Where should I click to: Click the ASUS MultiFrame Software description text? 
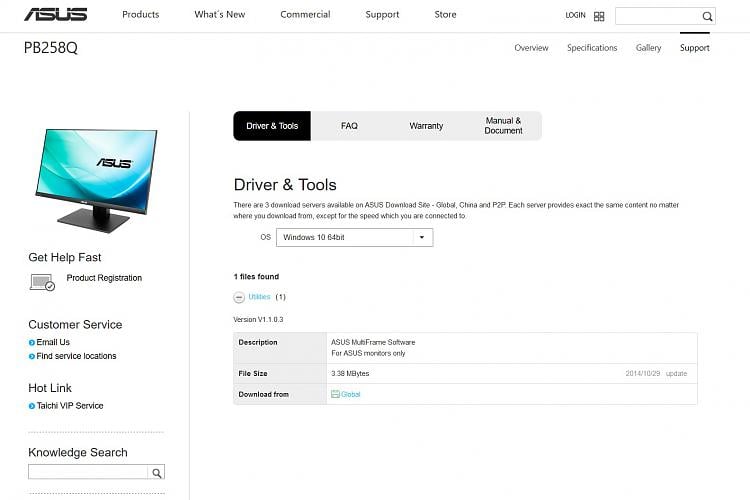[x=373, y=343]
